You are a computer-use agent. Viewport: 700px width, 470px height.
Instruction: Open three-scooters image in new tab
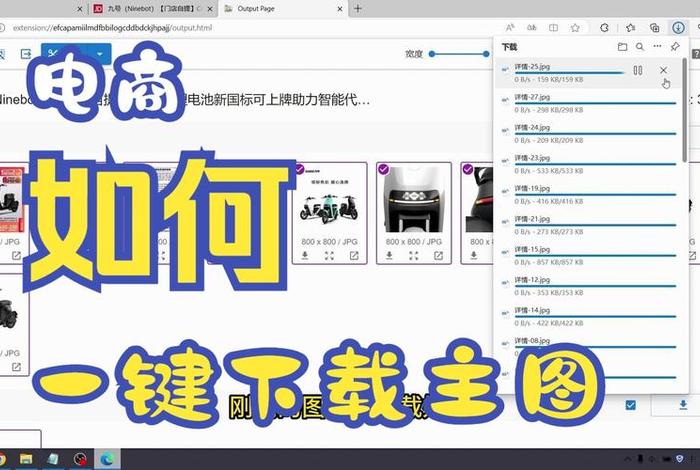(354, 255)
